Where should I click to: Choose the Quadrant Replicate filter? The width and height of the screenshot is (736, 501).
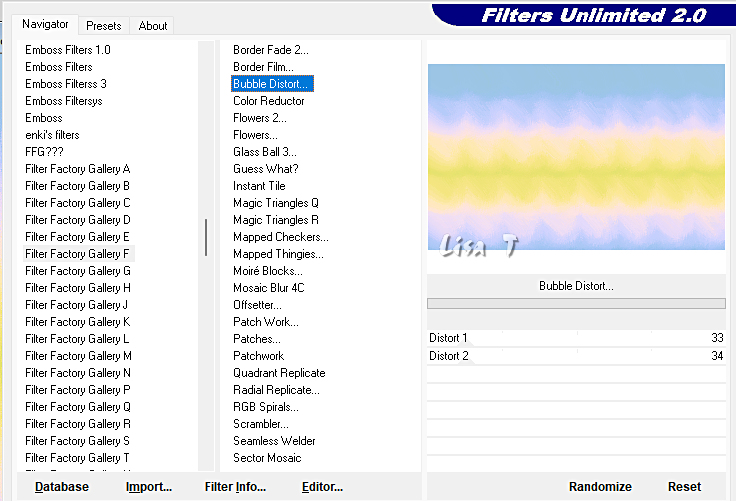tap(279, 373)
